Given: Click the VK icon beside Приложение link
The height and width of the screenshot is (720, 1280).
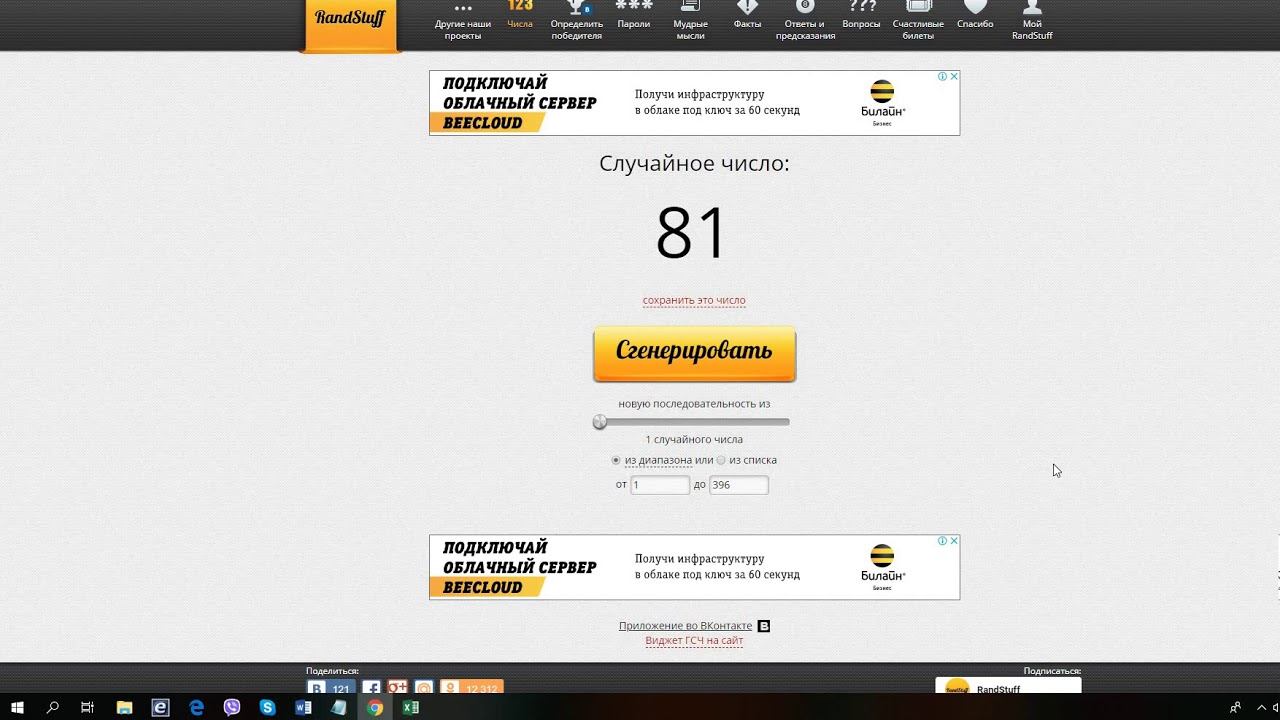Looking at the screenshot, I should (764, 626).
